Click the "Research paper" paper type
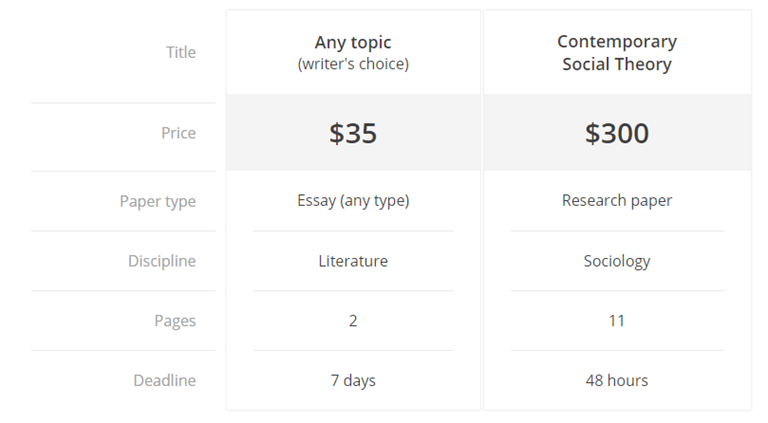The width and height of the screenshot is (768, 423). [617, 201]
